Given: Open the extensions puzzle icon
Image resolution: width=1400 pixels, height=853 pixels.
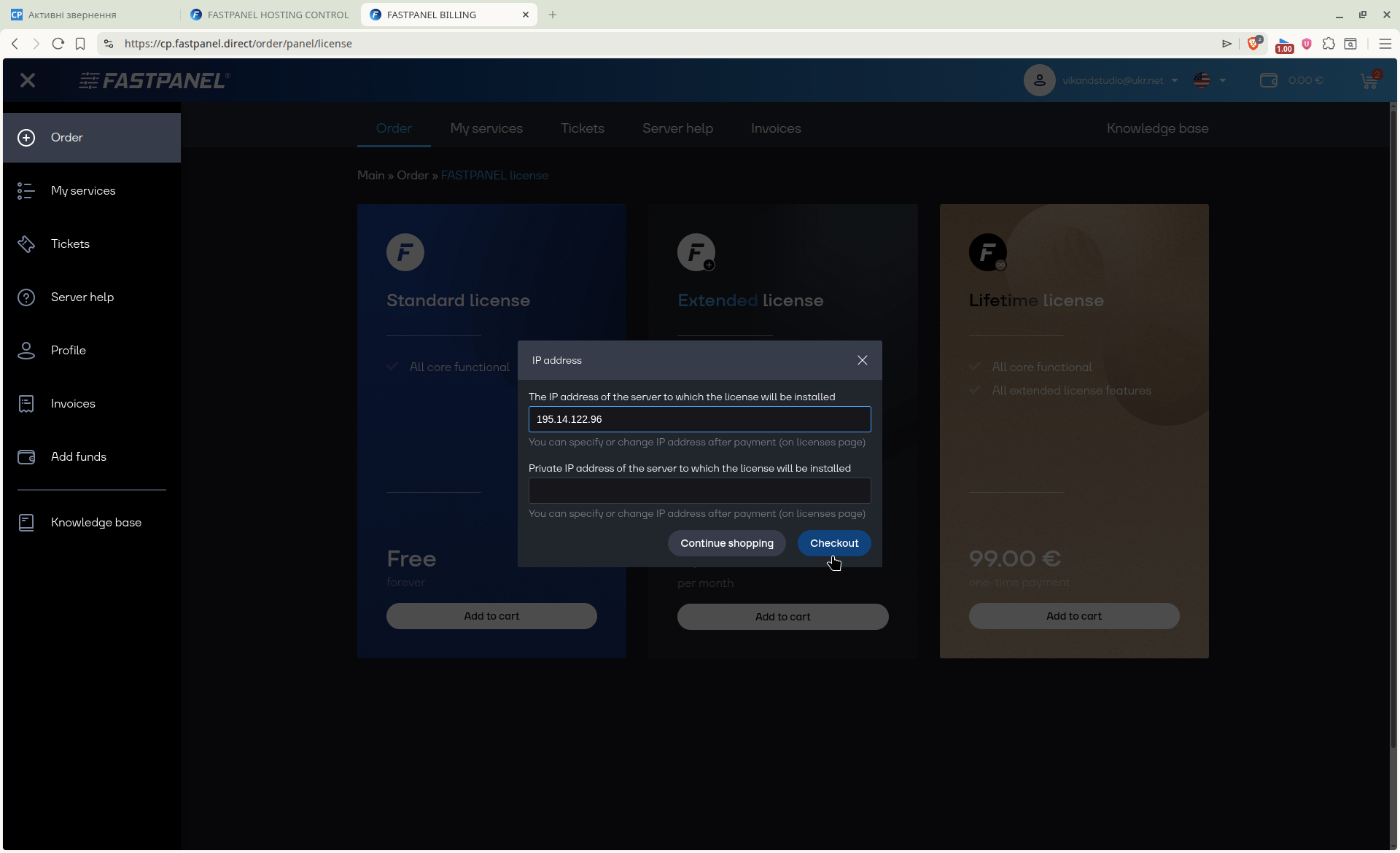Looking at the screenshot, I should pos(1329,44).
